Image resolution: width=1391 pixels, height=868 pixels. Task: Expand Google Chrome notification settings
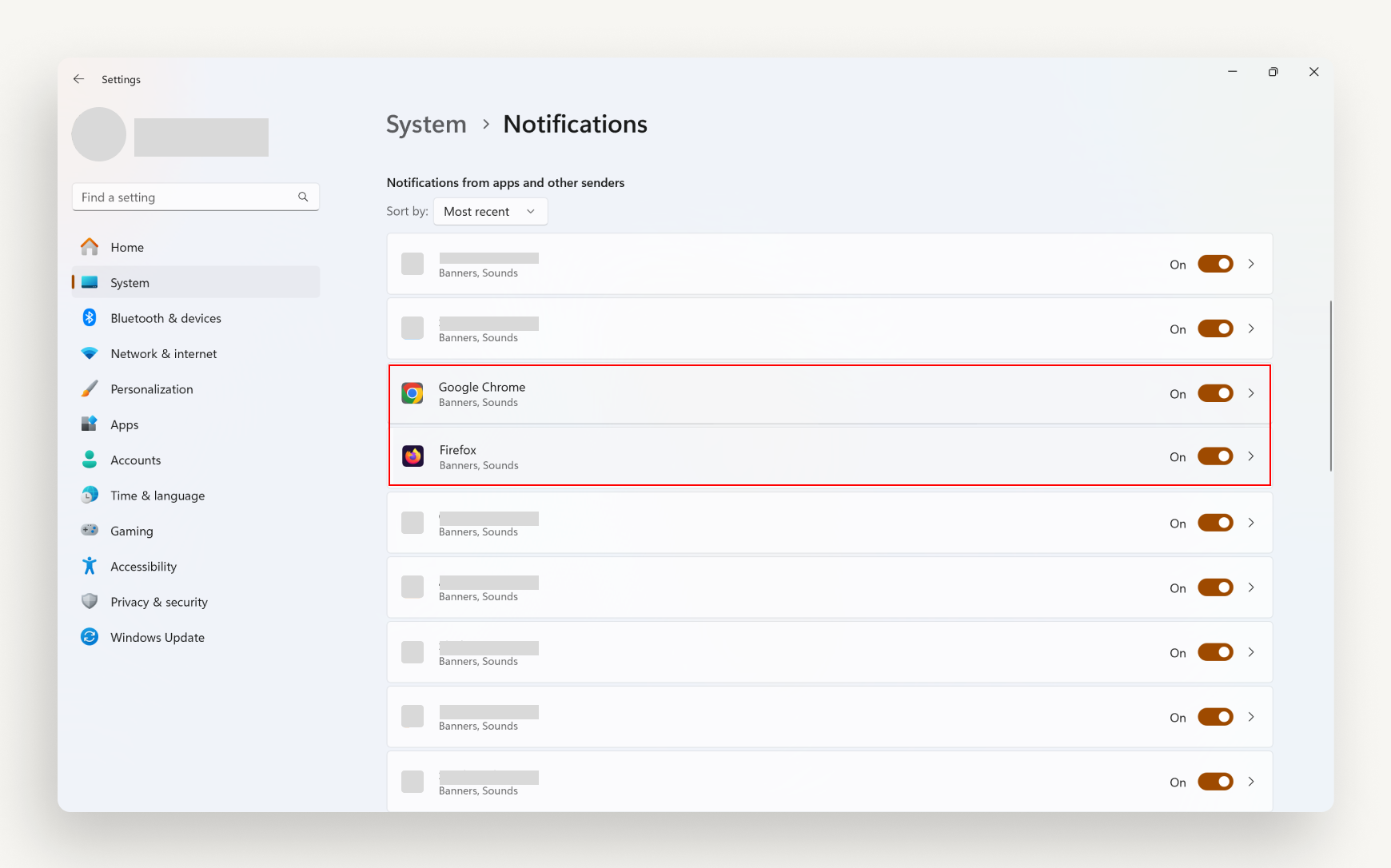1251,392
